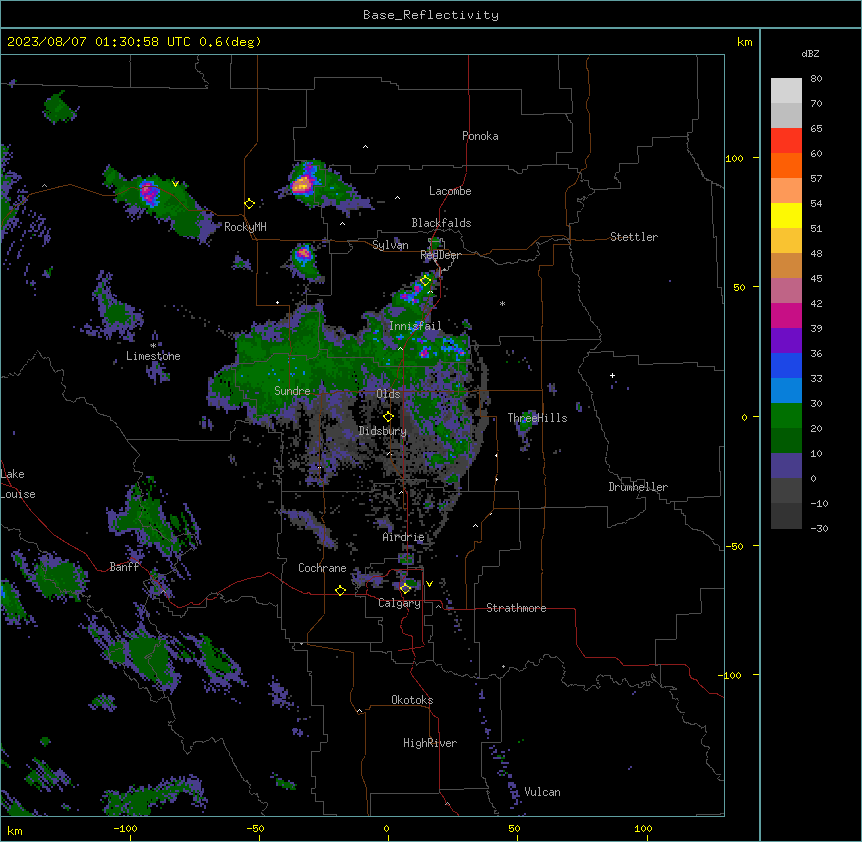Image resolution: width=862 pixels, height=842 pixels.
Task: Click the HighRiver town label
Action: pyautogui.click(x=430, y=743)
